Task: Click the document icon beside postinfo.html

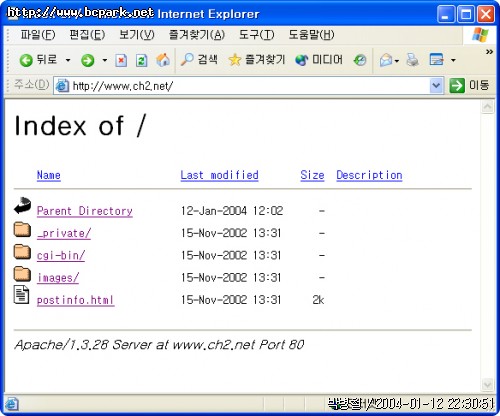Action: click(21, 294)
